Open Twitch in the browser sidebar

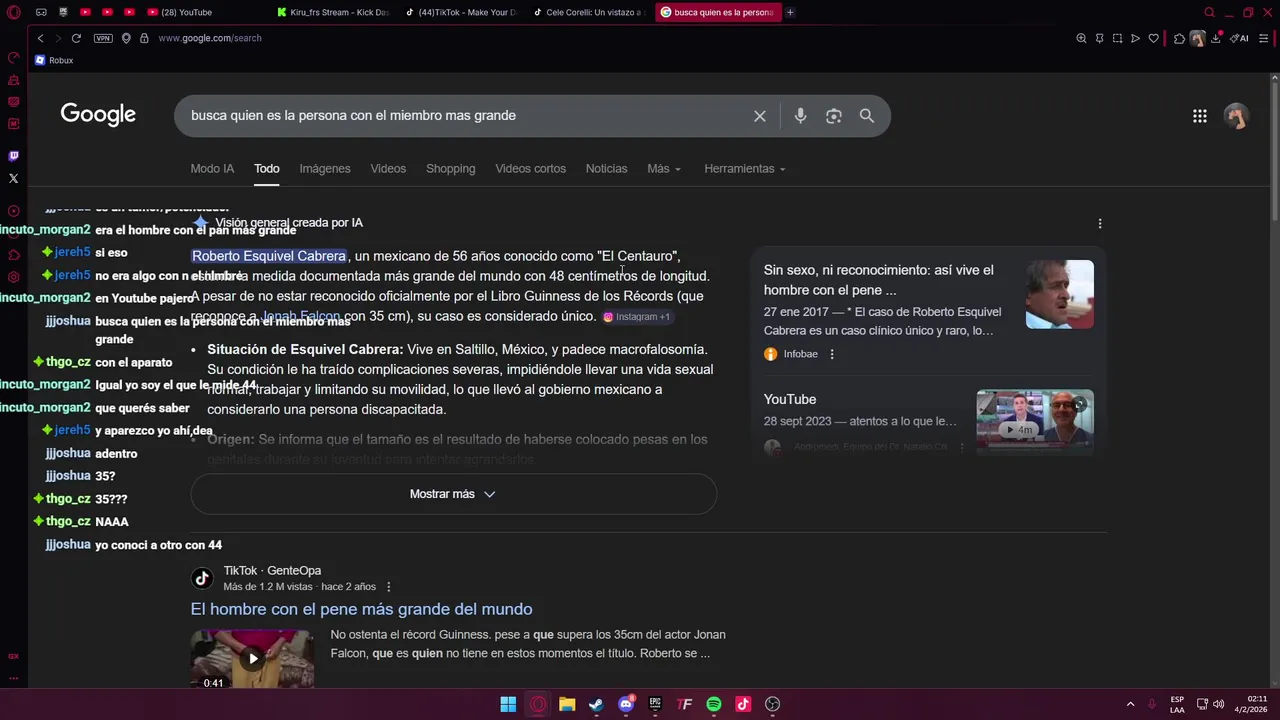(13, 156)
